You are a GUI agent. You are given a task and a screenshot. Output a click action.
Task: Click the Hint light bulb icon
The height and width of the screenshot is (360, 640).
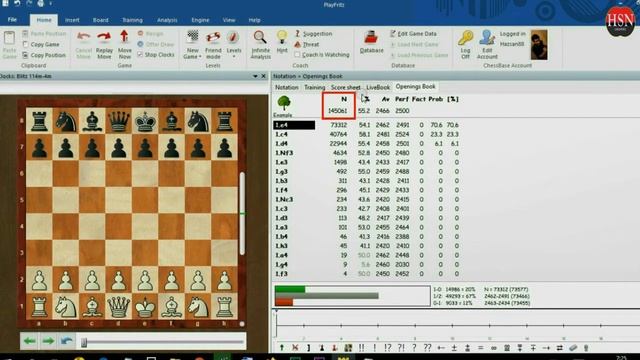click(282, 38)
